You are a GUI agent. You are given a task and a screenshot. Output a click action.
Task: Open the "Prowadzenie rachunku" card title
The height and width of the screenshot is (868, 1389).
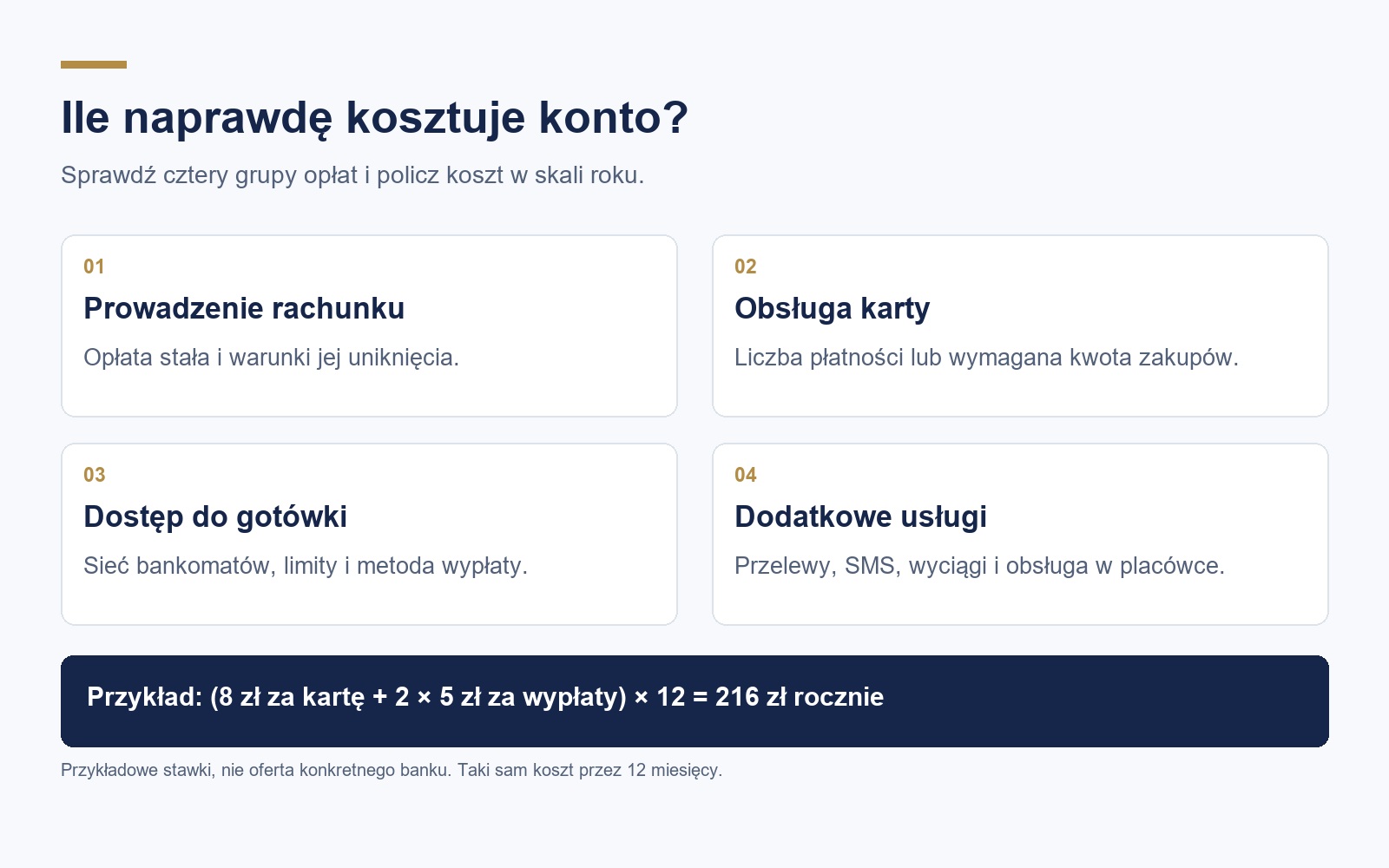(x=244, y=308)
